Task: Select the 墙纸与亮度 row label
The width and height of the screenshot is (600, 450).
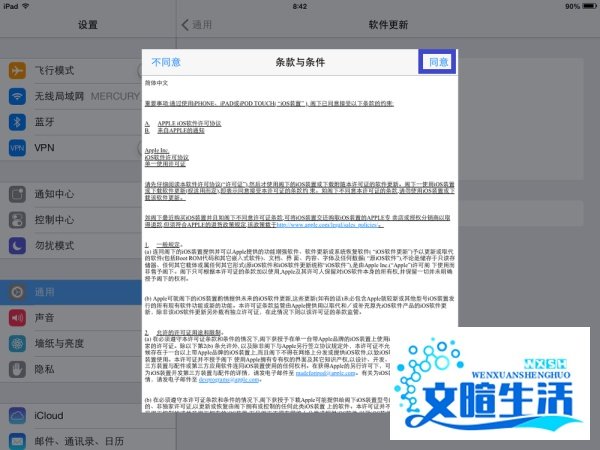Action: click(59, 343)
